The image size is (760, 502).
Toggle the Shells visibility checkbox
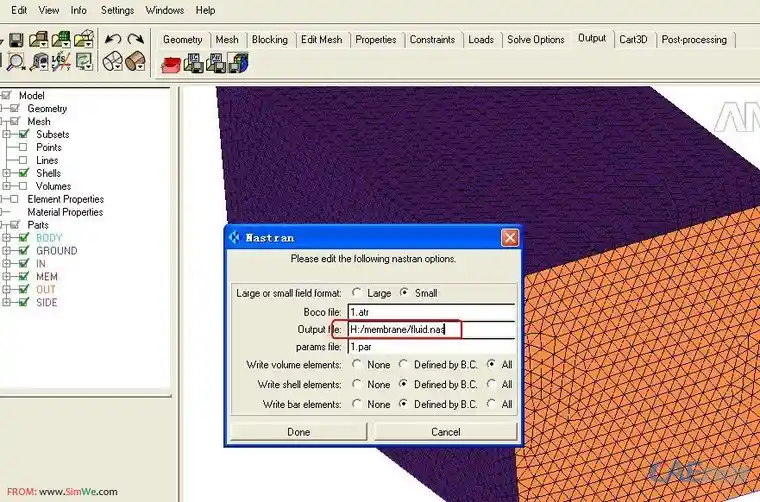coord(23,173)
